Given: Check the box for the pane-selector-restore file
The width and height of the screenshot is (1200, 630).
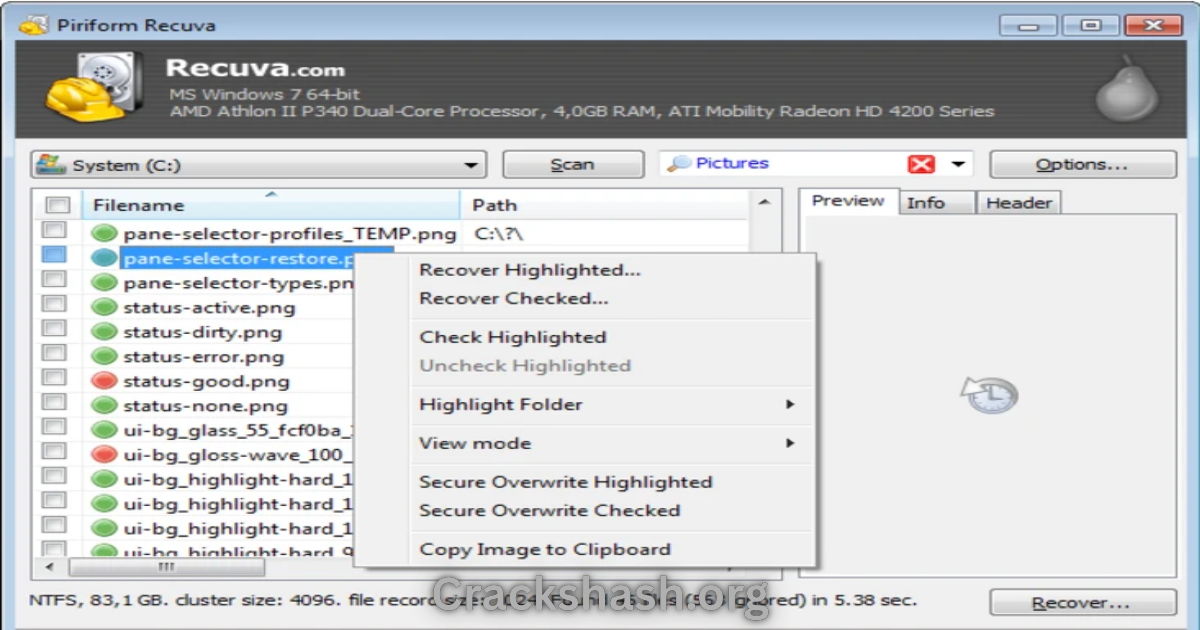Looking at the screenshot, I should (x=54, y=257).
